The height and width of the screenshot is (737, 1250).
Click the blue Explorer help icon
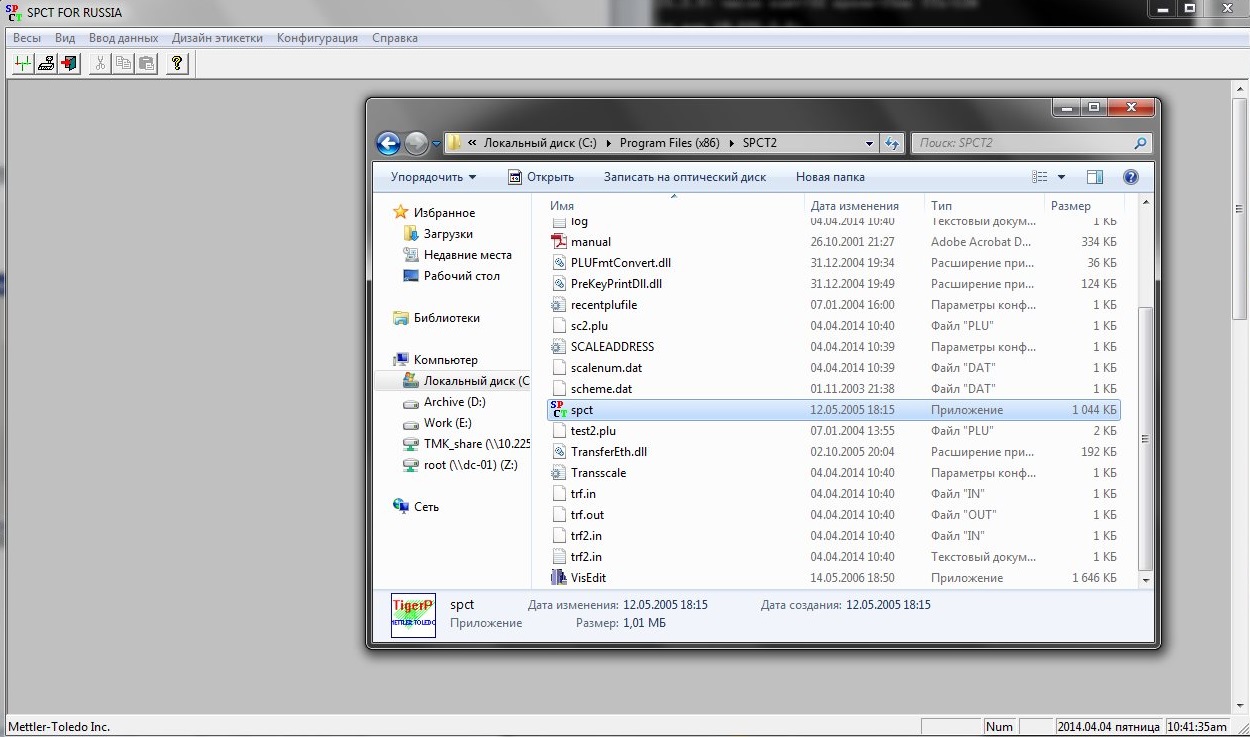1131,177
